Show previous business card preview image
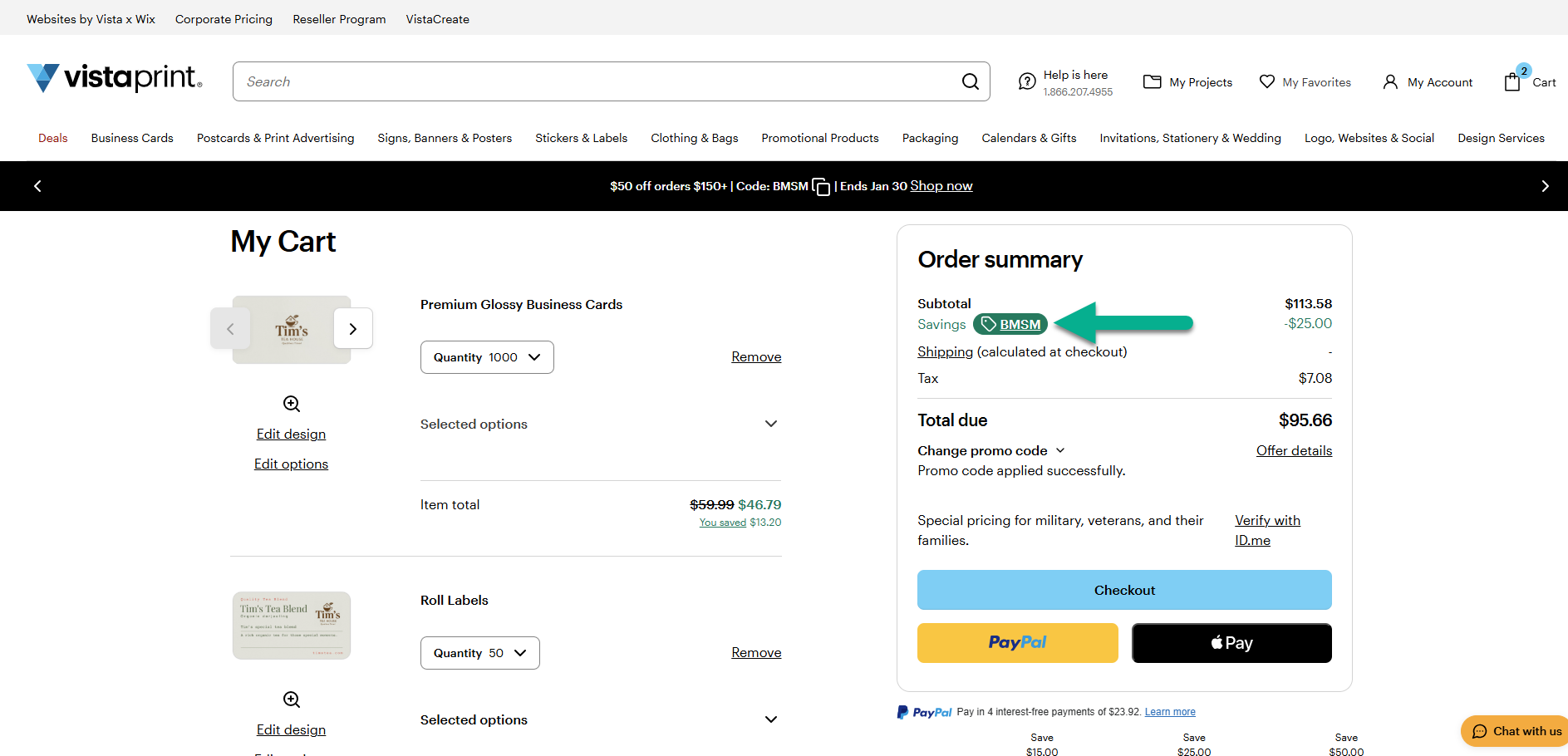The image size is (1568, 756). click(230, 329)
